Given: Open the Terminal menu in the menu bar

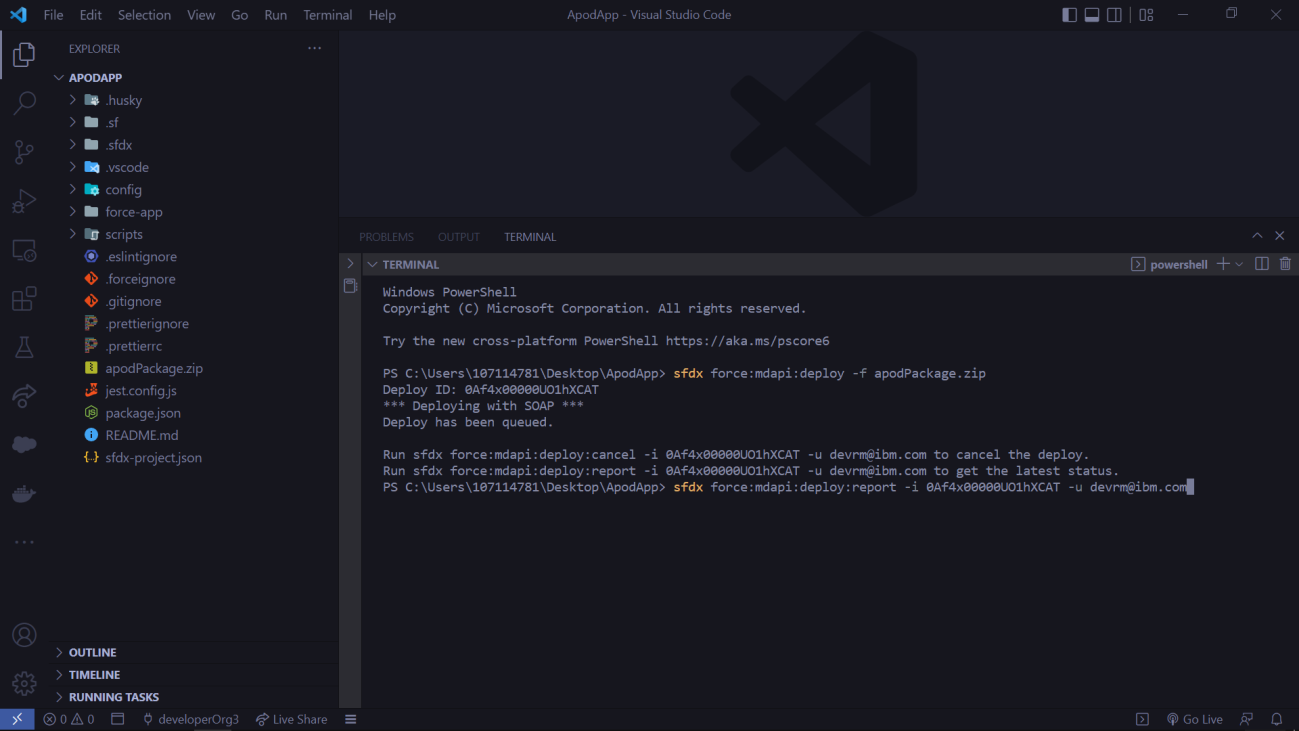Looking at the screenshot, I should (x=327, y=14).
